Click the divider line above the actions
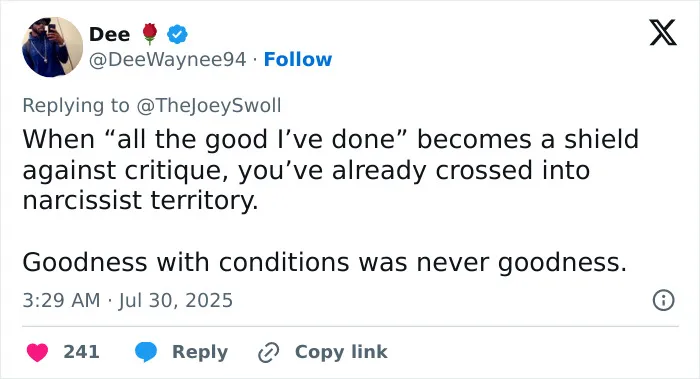Viewport: 700px width, 379px height. click(350, 326)
